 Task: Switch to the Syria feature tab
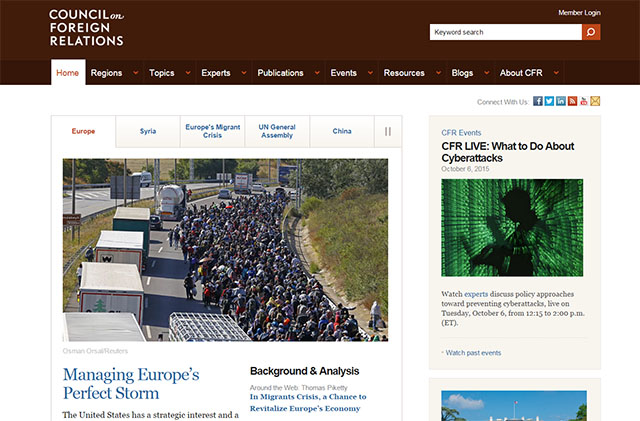[x=148, y=131]
